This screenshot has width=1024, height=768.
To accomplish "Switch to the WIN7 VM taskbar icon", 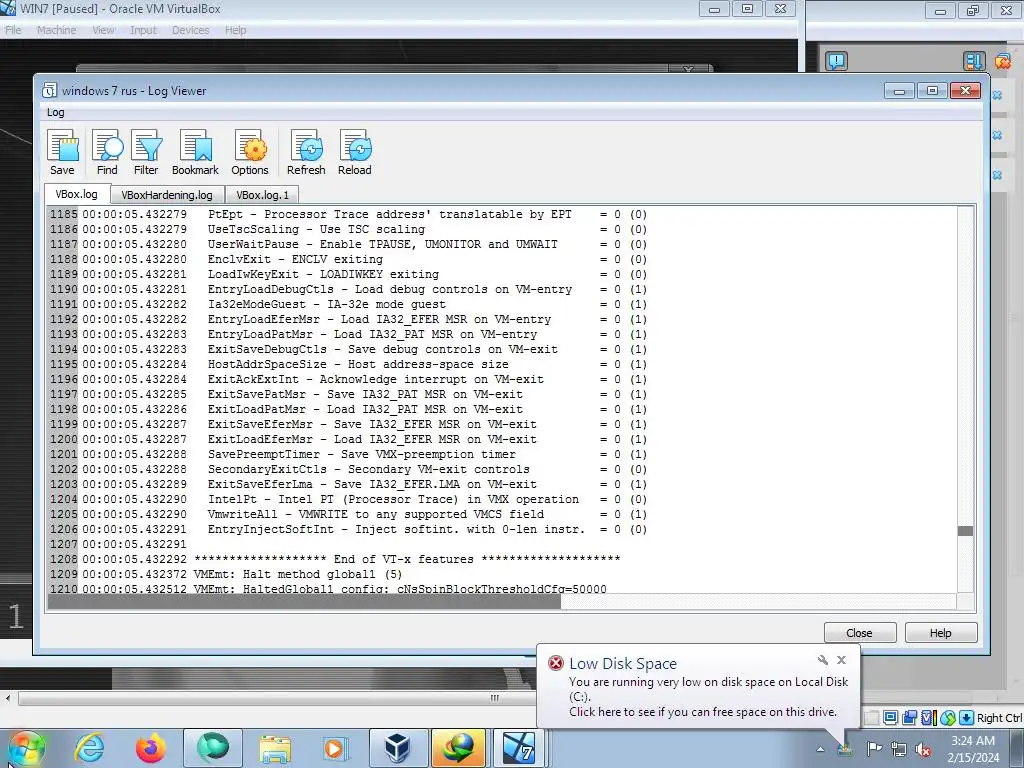I will pos(520,748).
